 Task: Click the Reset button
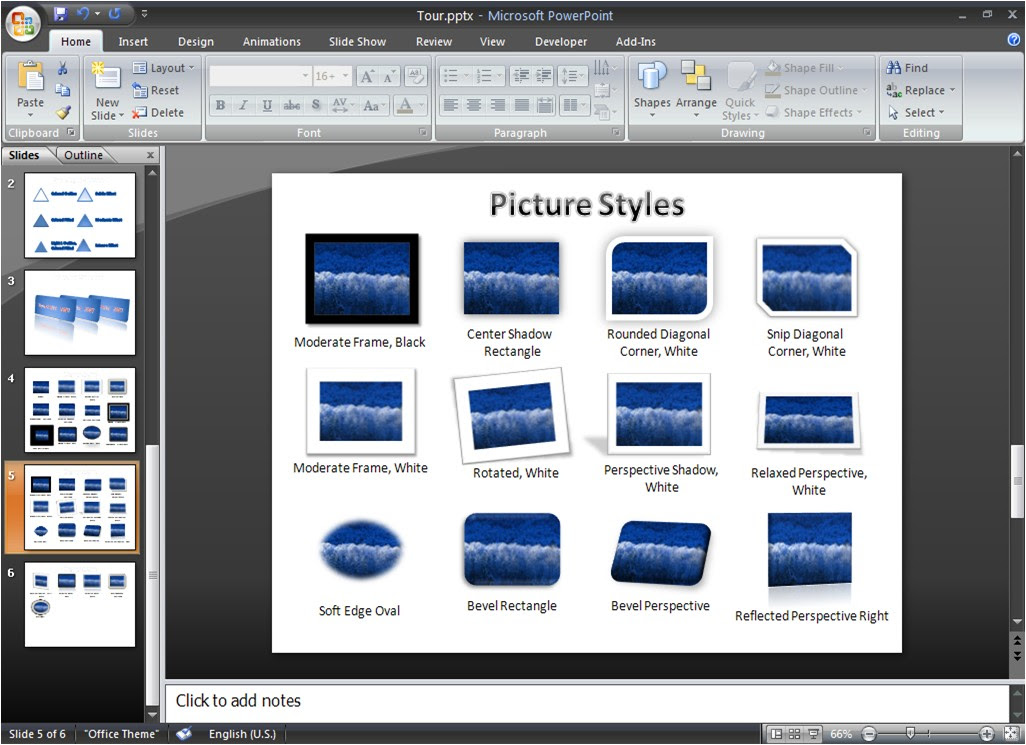158,90
